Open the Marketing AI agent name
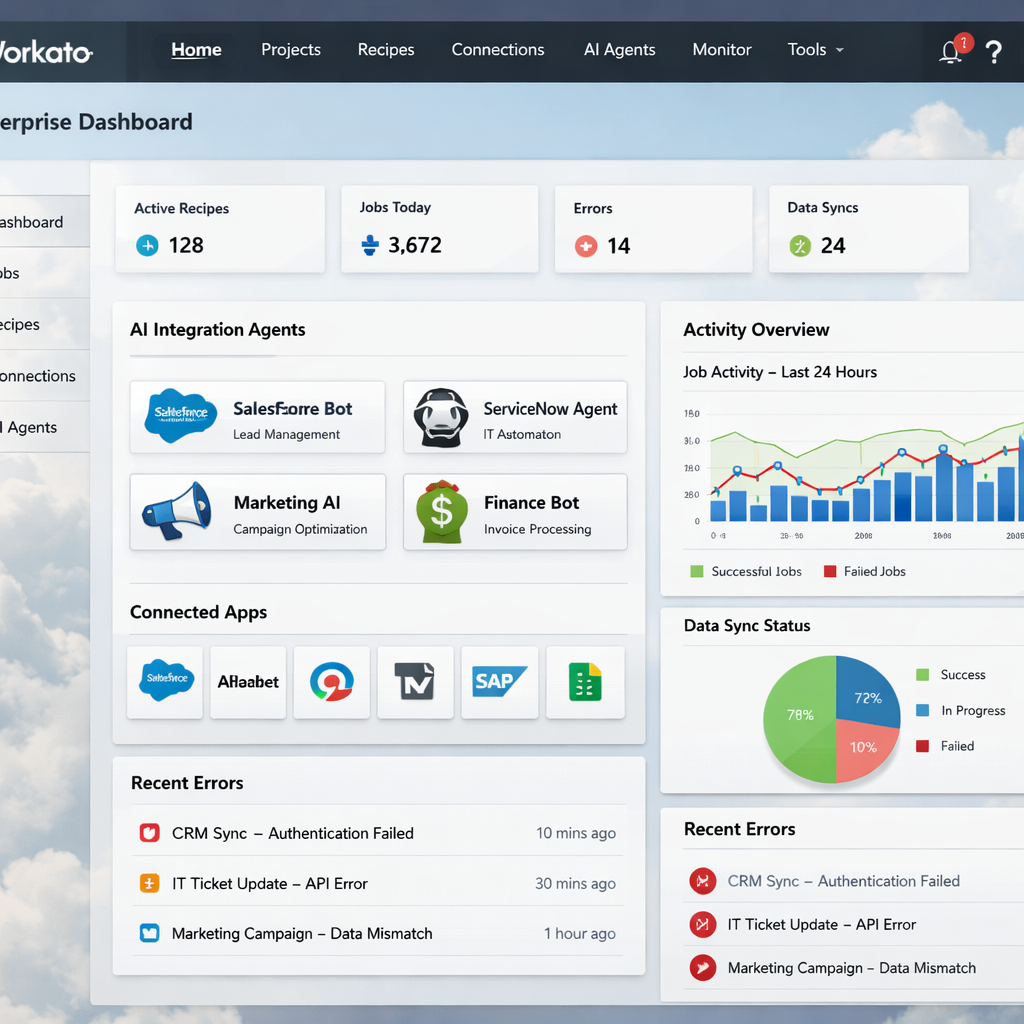The width and height of the screenshot is (1024, 1024). tap(287, 503)
